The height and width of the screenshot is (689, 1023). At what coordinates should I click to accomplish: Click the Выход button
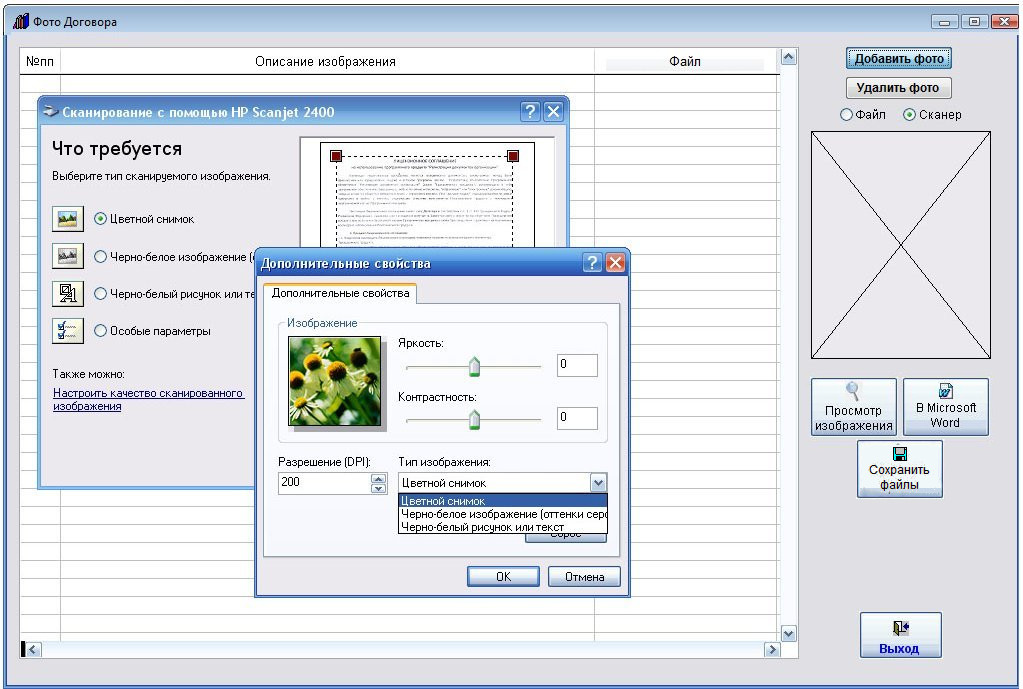pyautogui.click(x=900, y=635)
